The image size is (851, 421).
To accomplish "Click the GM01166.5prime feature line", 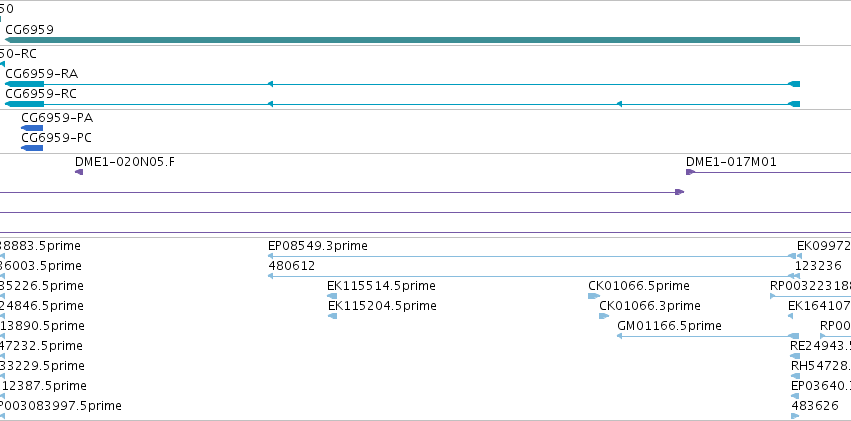I will [x=708, y=336].
